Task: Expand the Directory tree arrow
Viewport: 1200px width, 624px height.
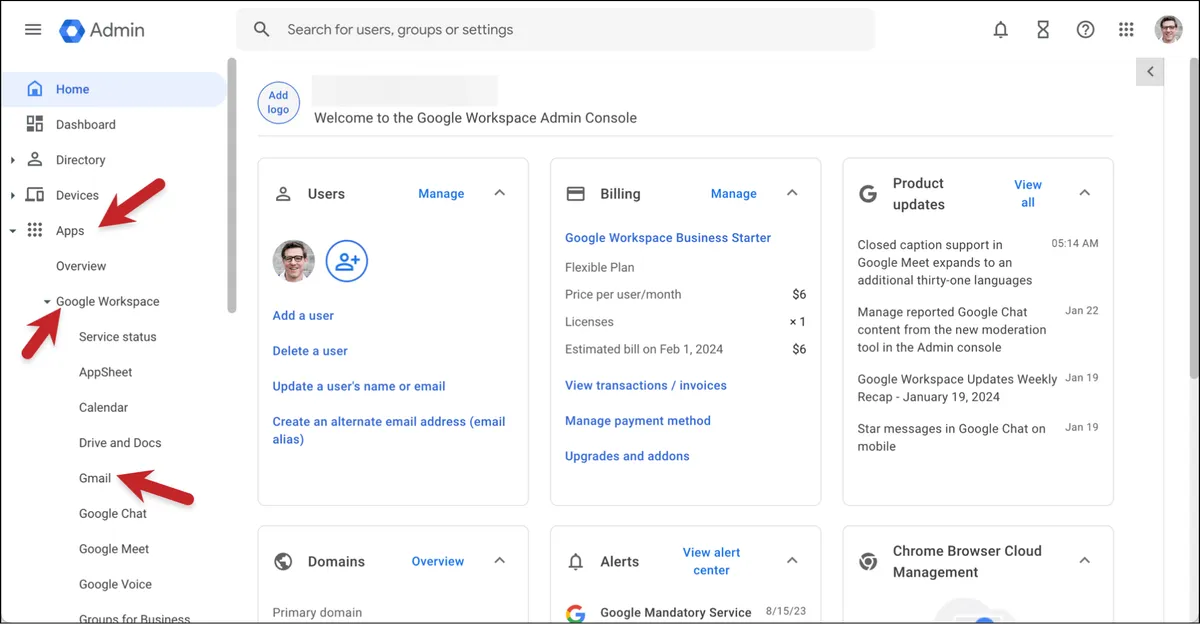Action: 12,160
